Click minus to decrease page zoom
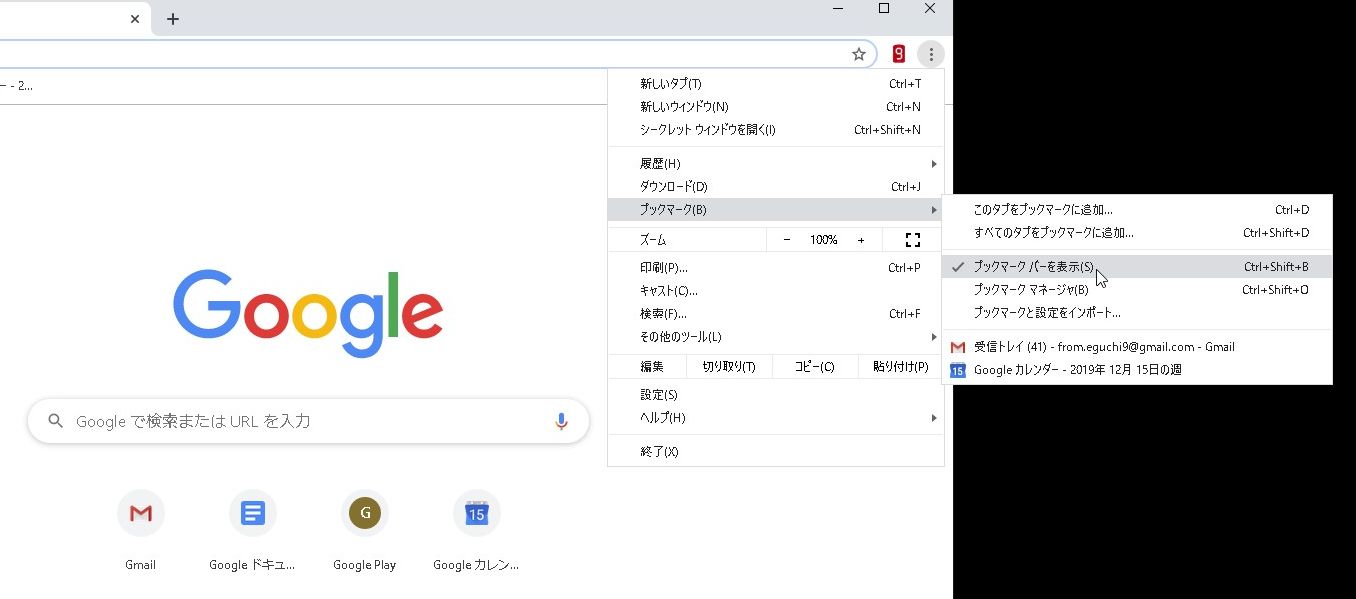 pos(786,239)
